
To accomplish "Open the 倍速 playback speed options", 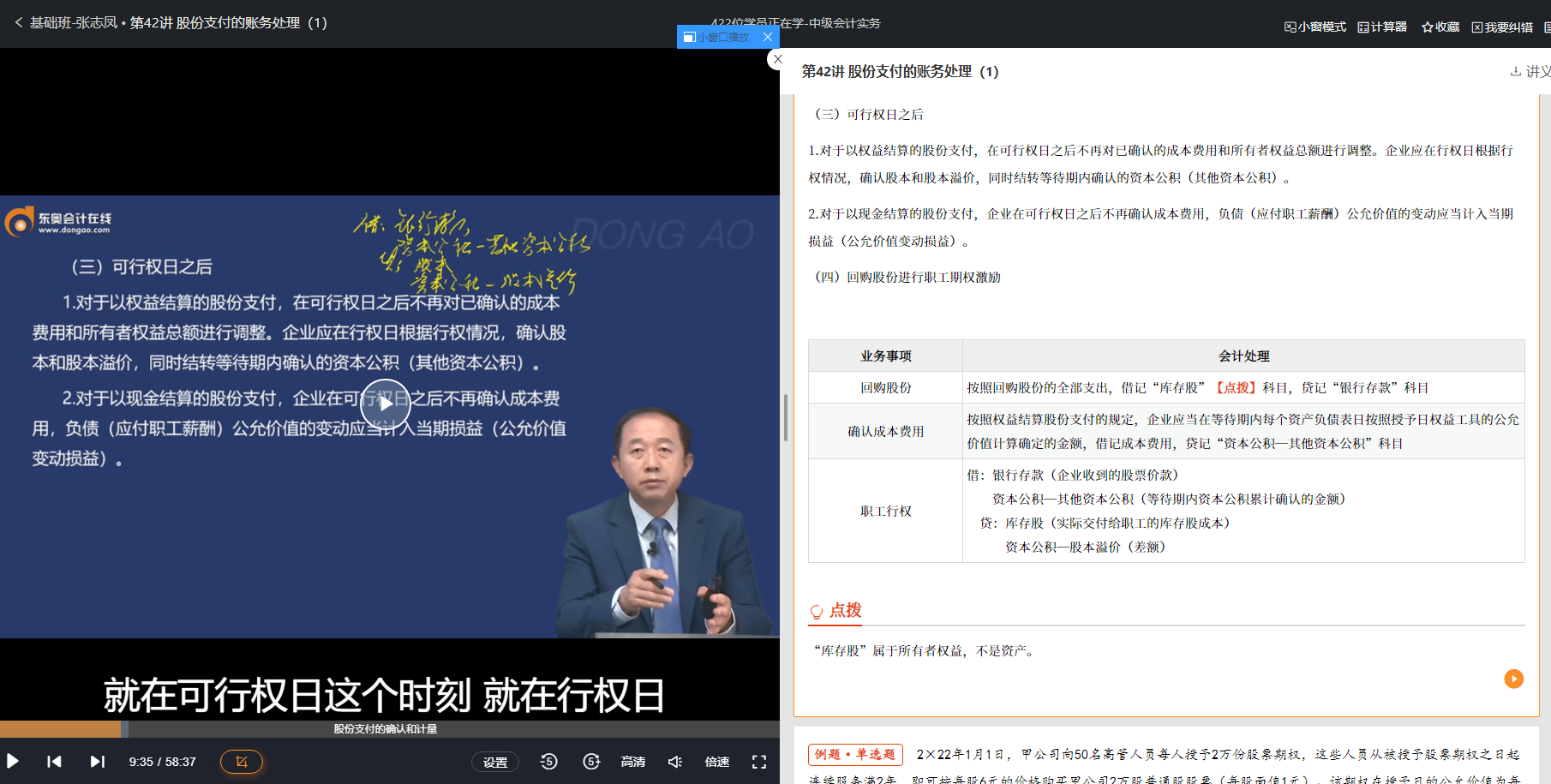I will pos(716,761).
